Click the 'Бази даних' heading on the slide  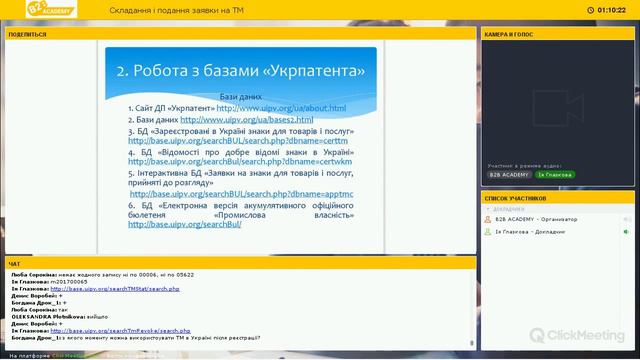(x=241, y=97)
